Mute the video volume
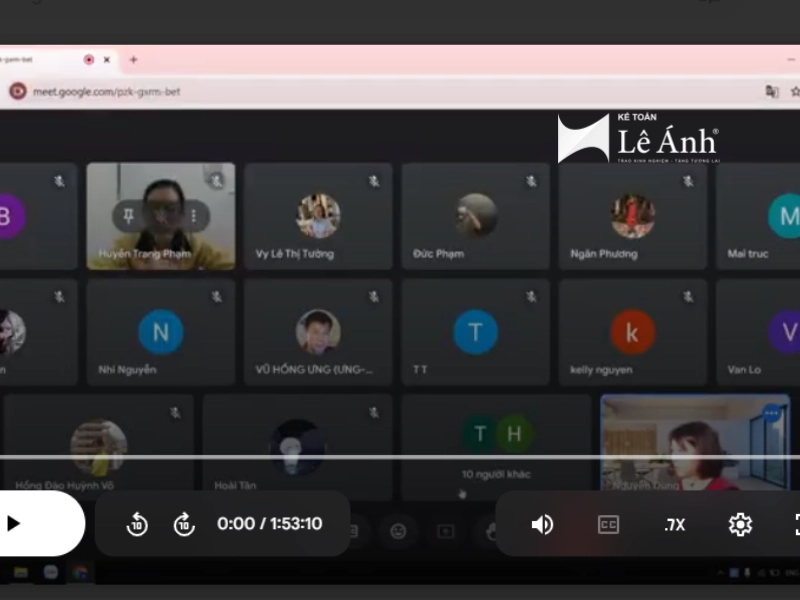800x600 pixels. pos(542,524)
